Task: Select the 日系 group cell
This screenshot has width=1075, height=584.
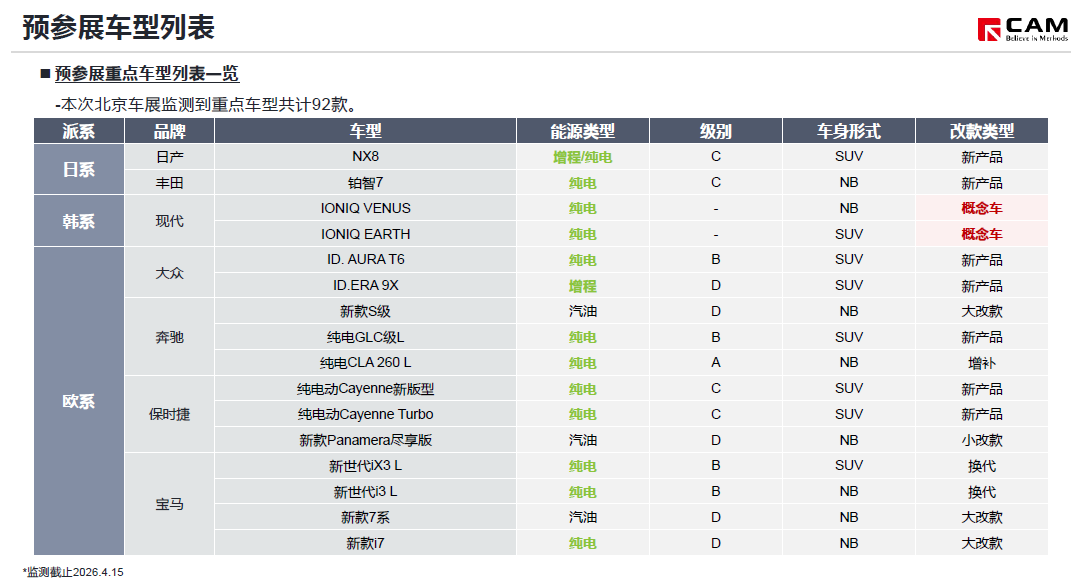Action: pyautogui.click(x=79, y=169)
